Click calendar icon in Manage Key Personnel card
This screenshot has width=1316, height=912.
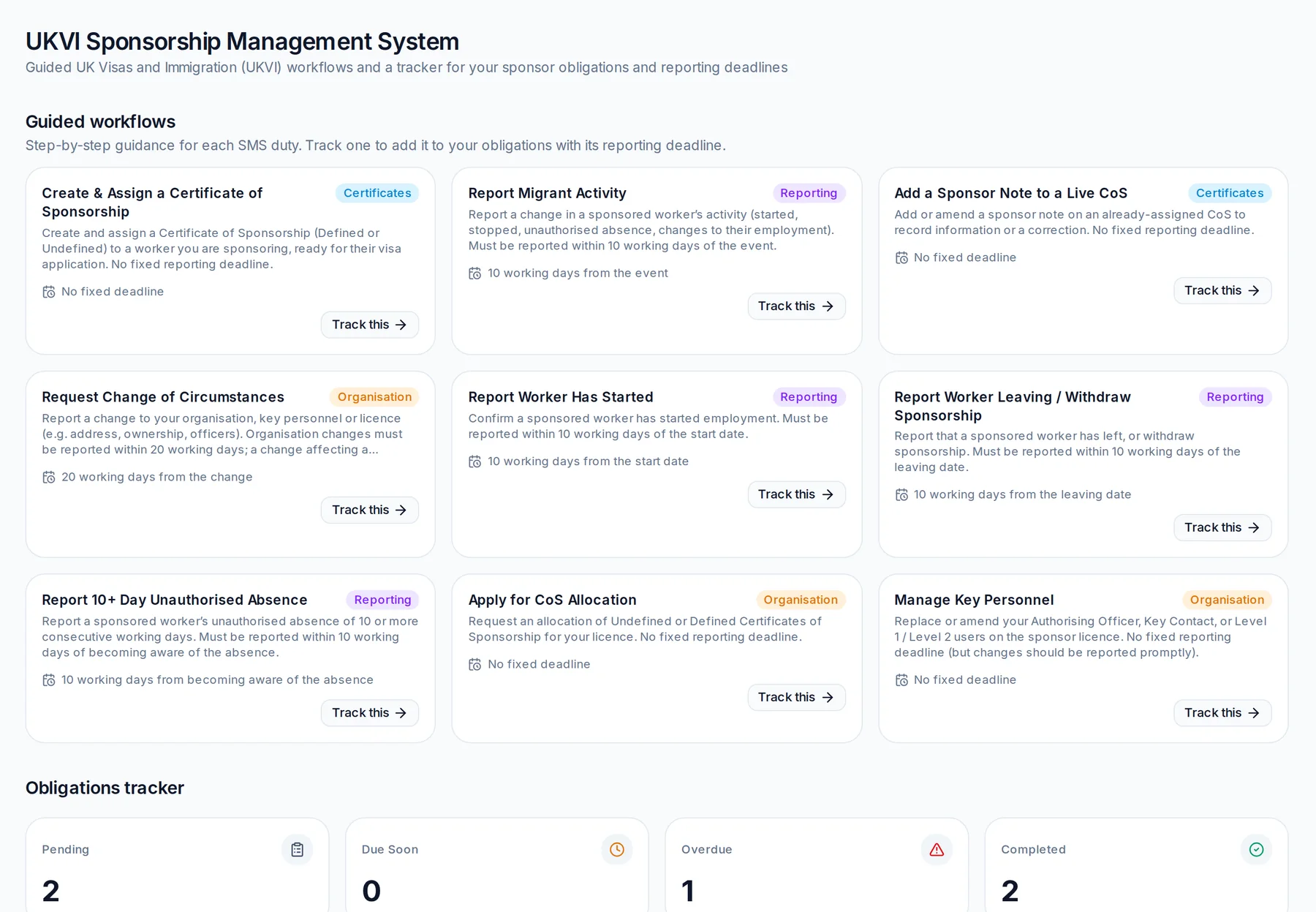(901, 680)
